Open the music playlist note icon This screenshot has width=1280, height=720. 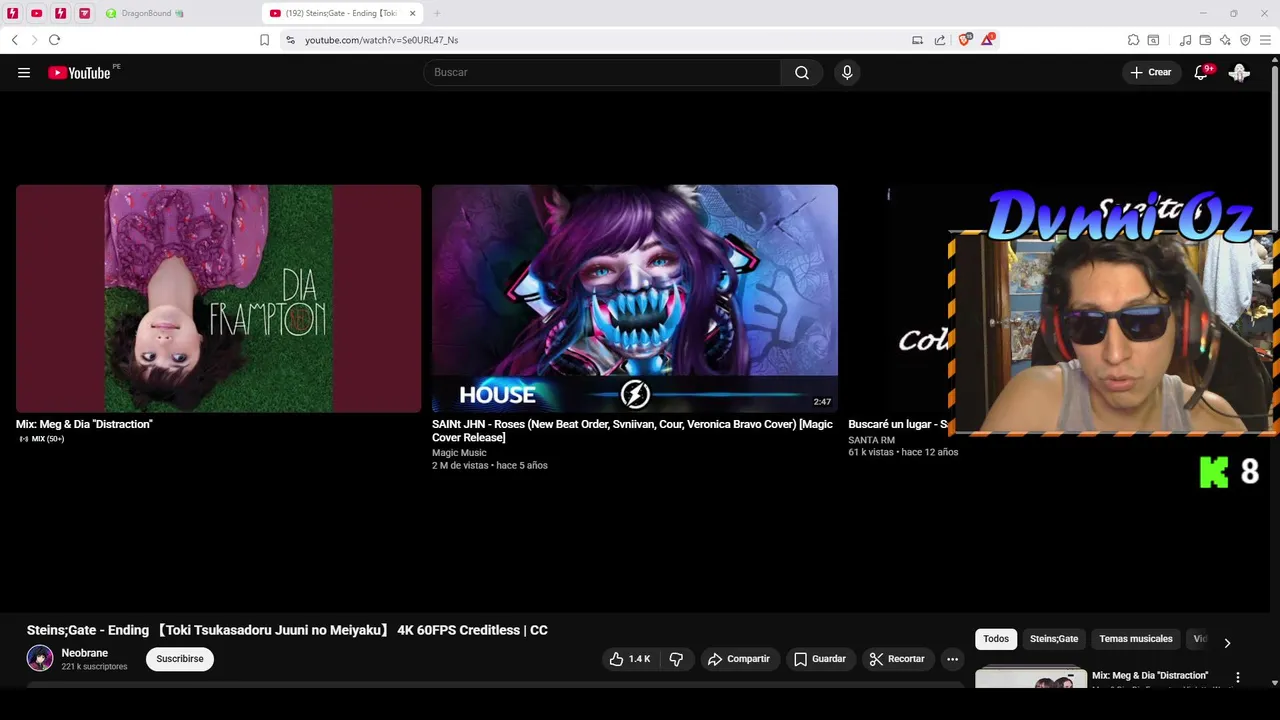(1185, 40)
